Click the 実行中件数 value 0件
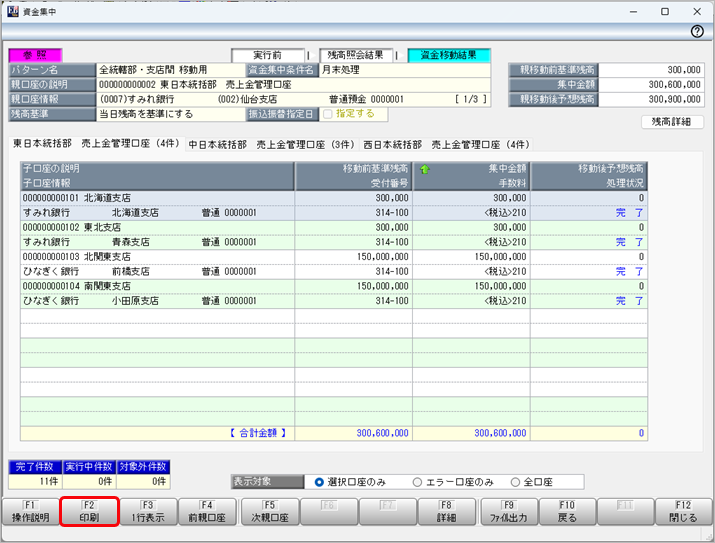This screenshot has width=715, height=543. pyautogui.click(x=89, y=481)
